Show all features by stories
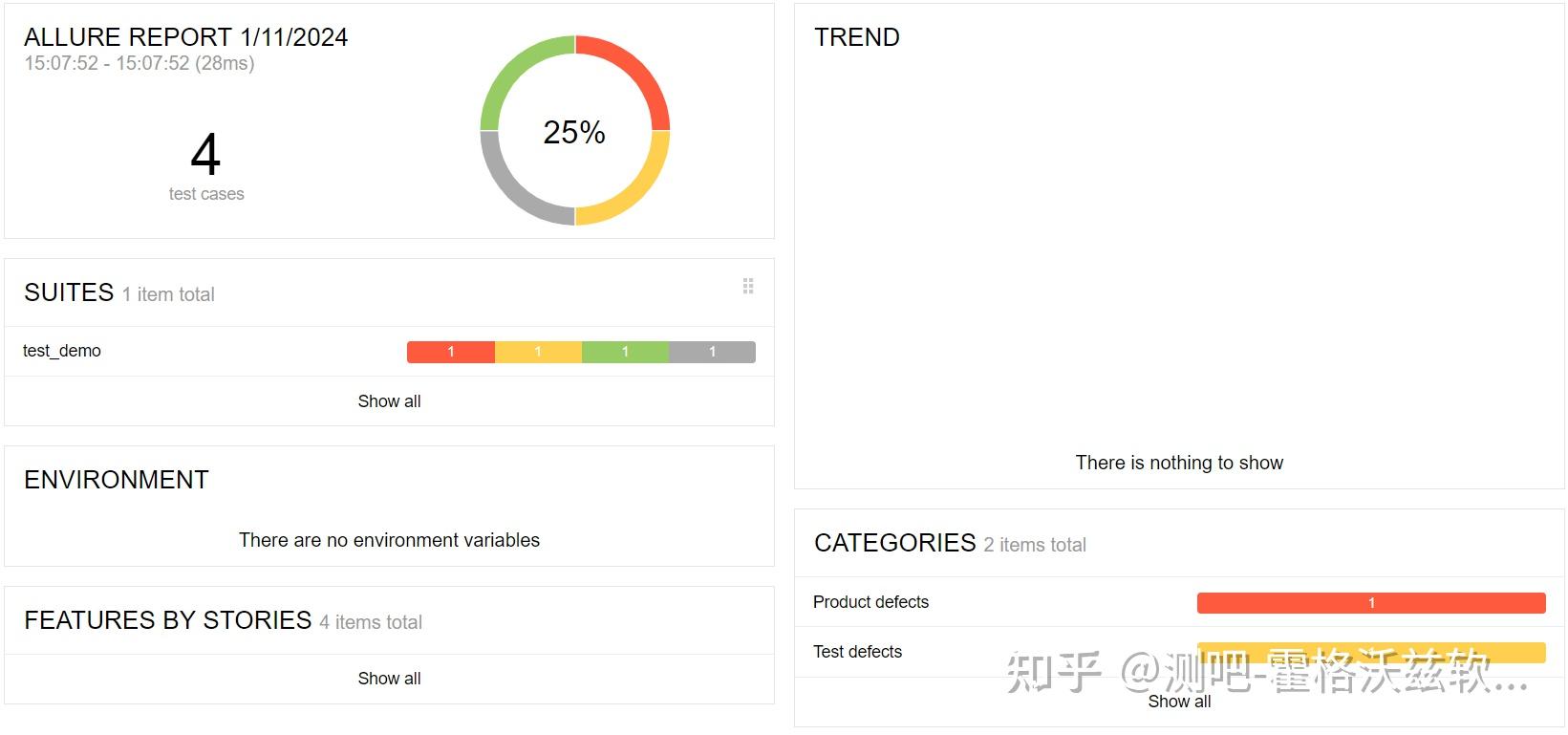 pyautogui.click(x=389, y=679)
